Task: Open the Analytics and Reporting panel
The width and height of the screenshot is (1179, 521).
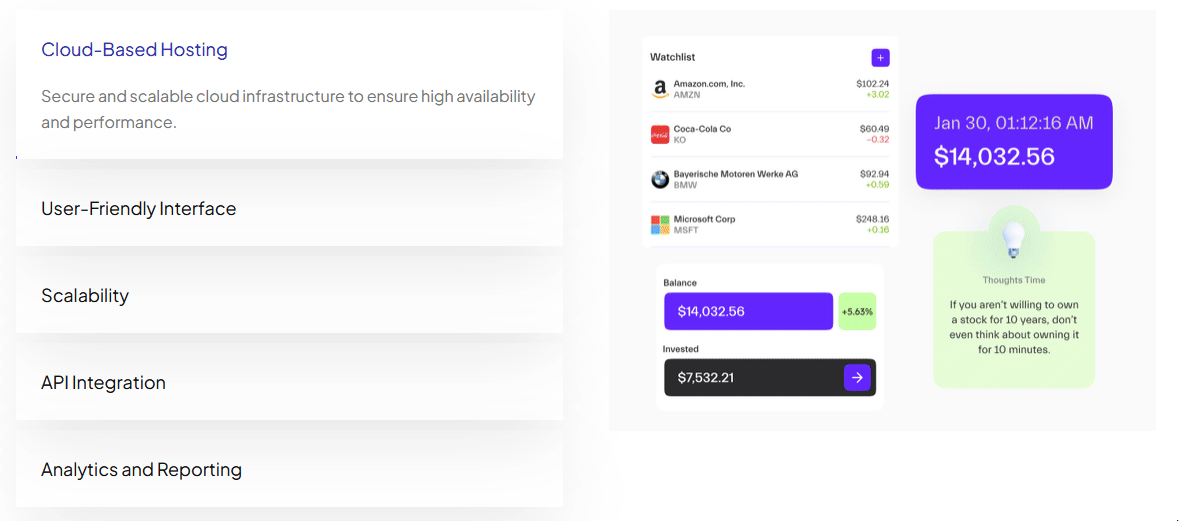Action: 289,470
